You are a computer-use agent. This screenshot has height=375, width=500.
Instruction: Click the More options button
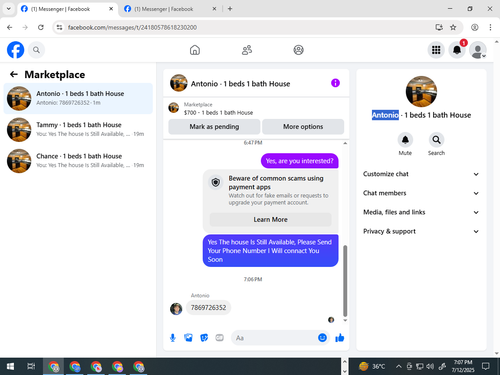pos(303,127)
